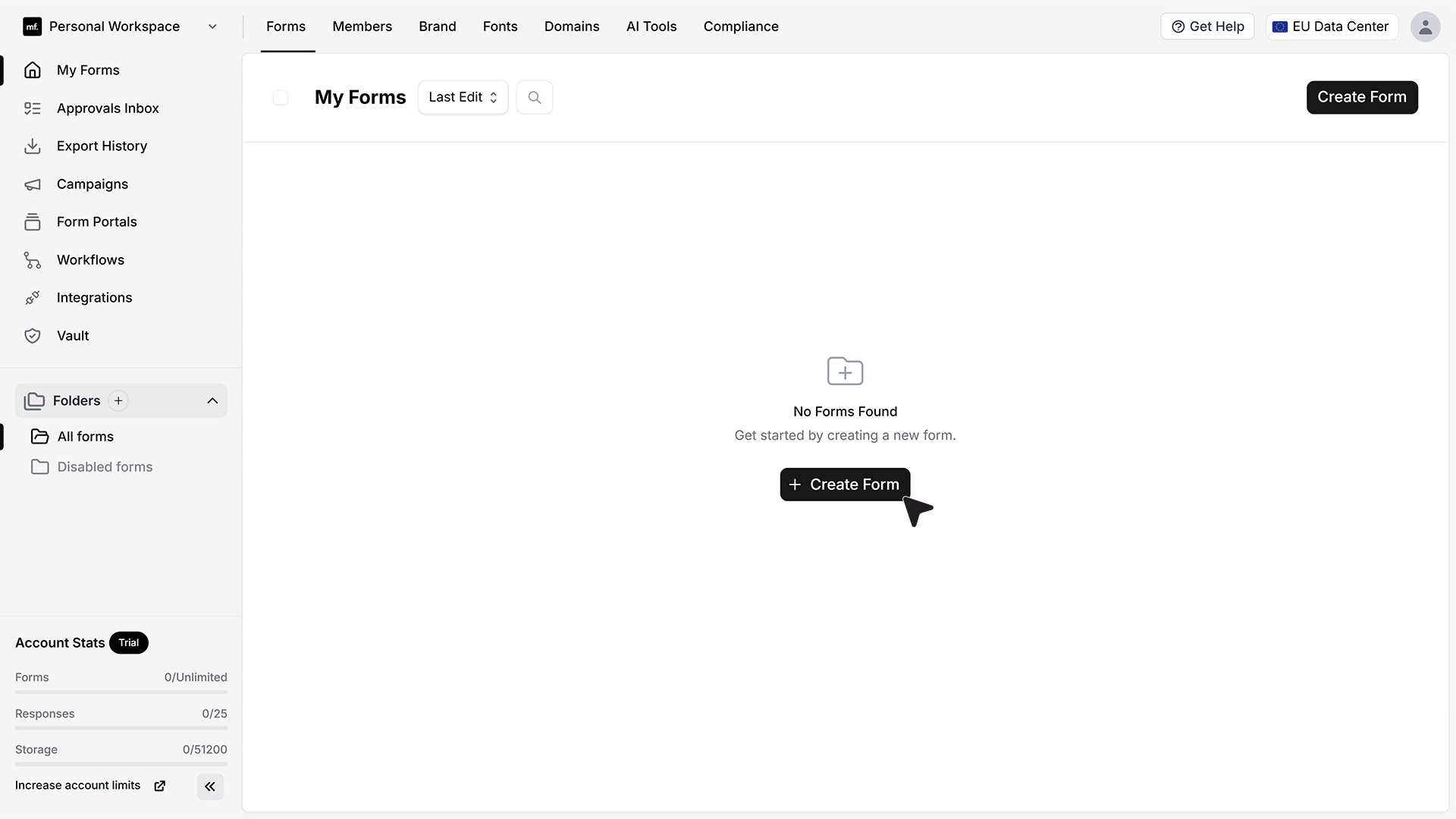1456x819 pixels.
Task: Switch to AI Tools tab
Action: pos(651,27)
